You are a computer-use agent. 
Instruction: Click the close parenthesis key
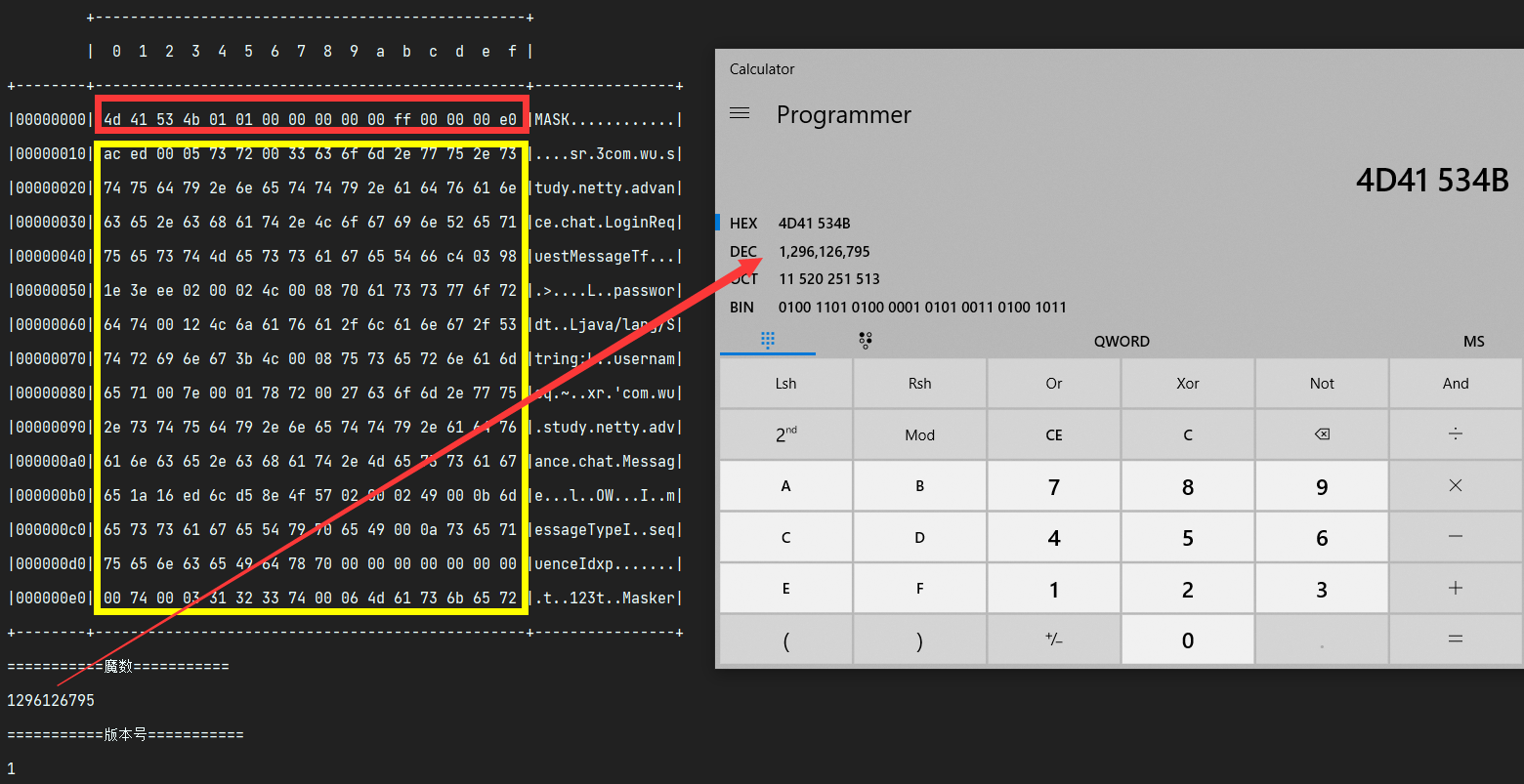[919, 640]
